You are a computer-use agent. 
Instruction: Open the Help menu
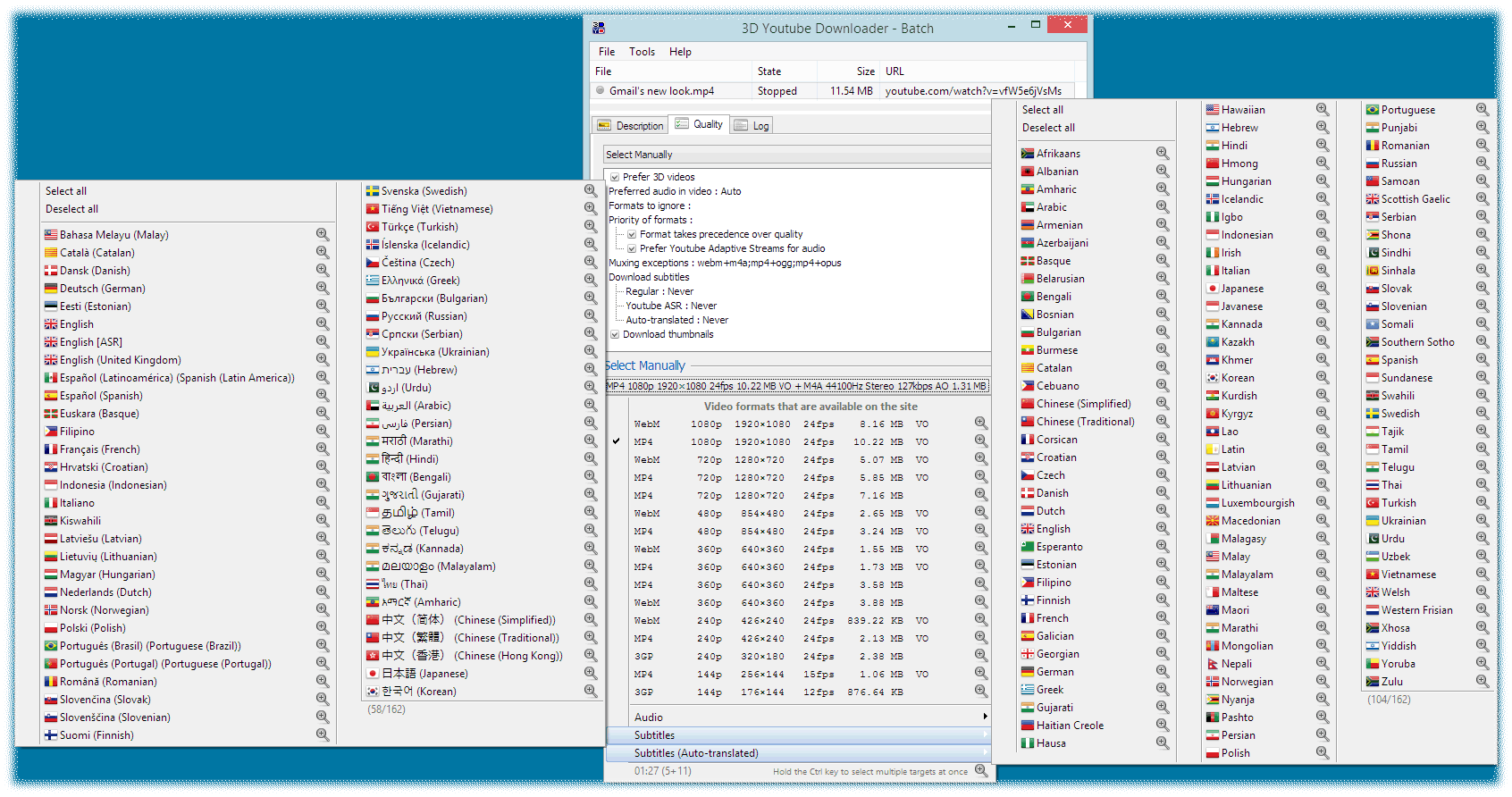point(680,52)
